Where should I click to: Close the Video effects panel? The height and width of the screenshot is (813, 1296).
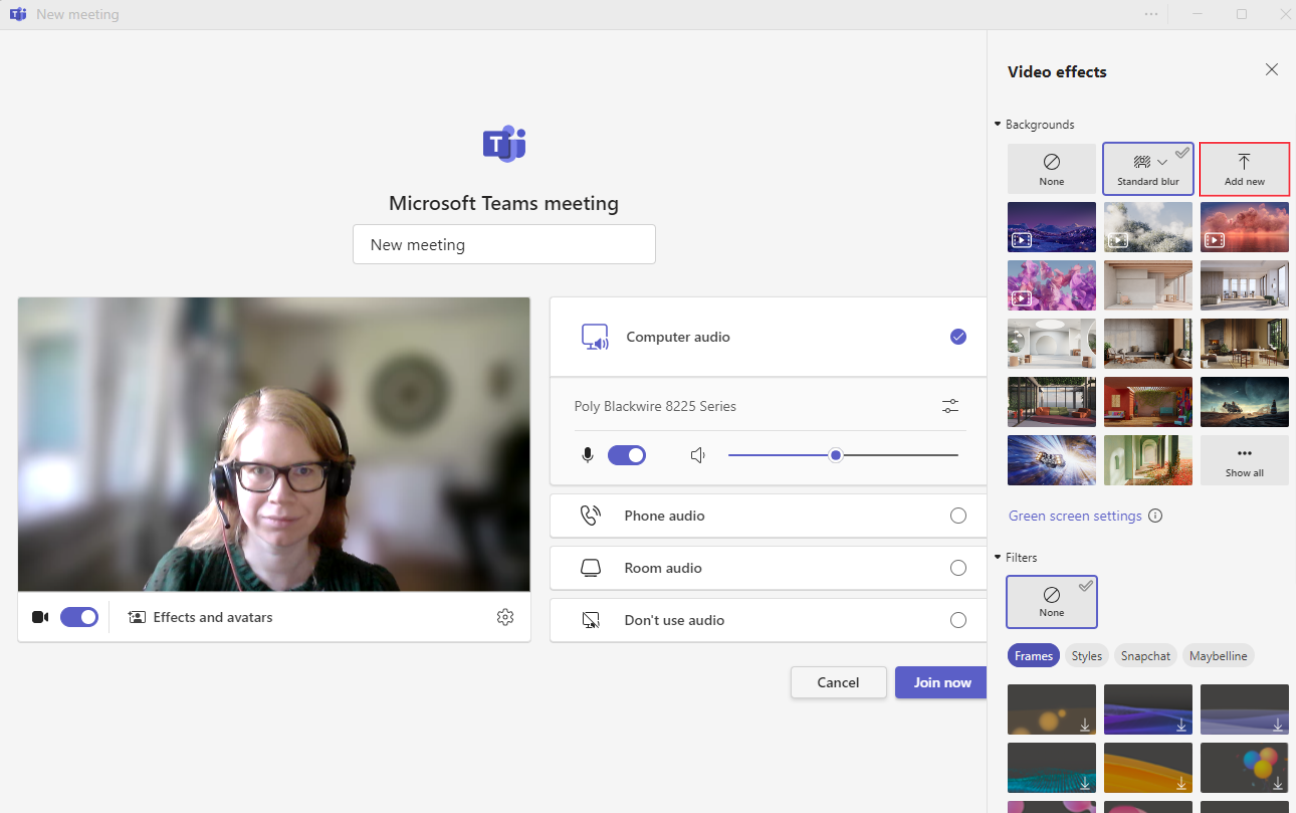click(x=1271, y=70)
